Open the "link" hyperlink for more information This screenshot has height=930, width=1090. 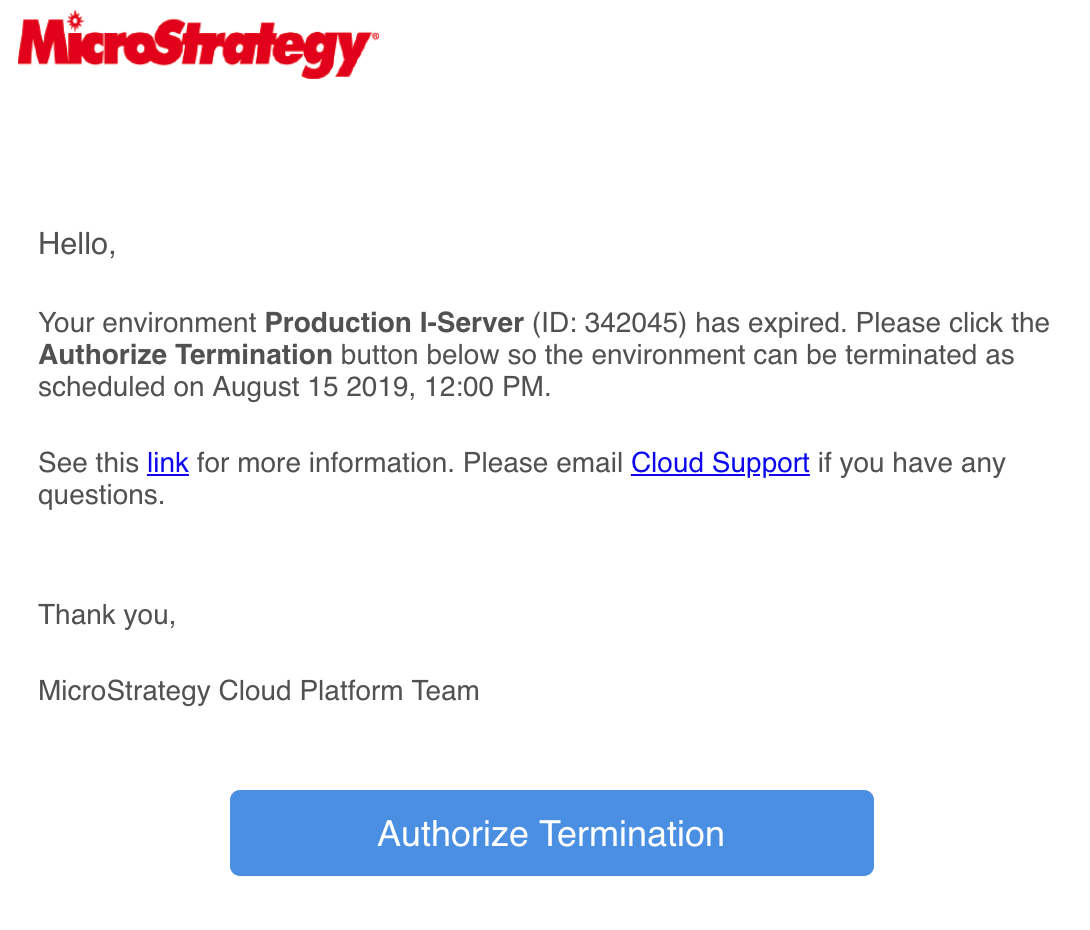(x=168, y=463)
